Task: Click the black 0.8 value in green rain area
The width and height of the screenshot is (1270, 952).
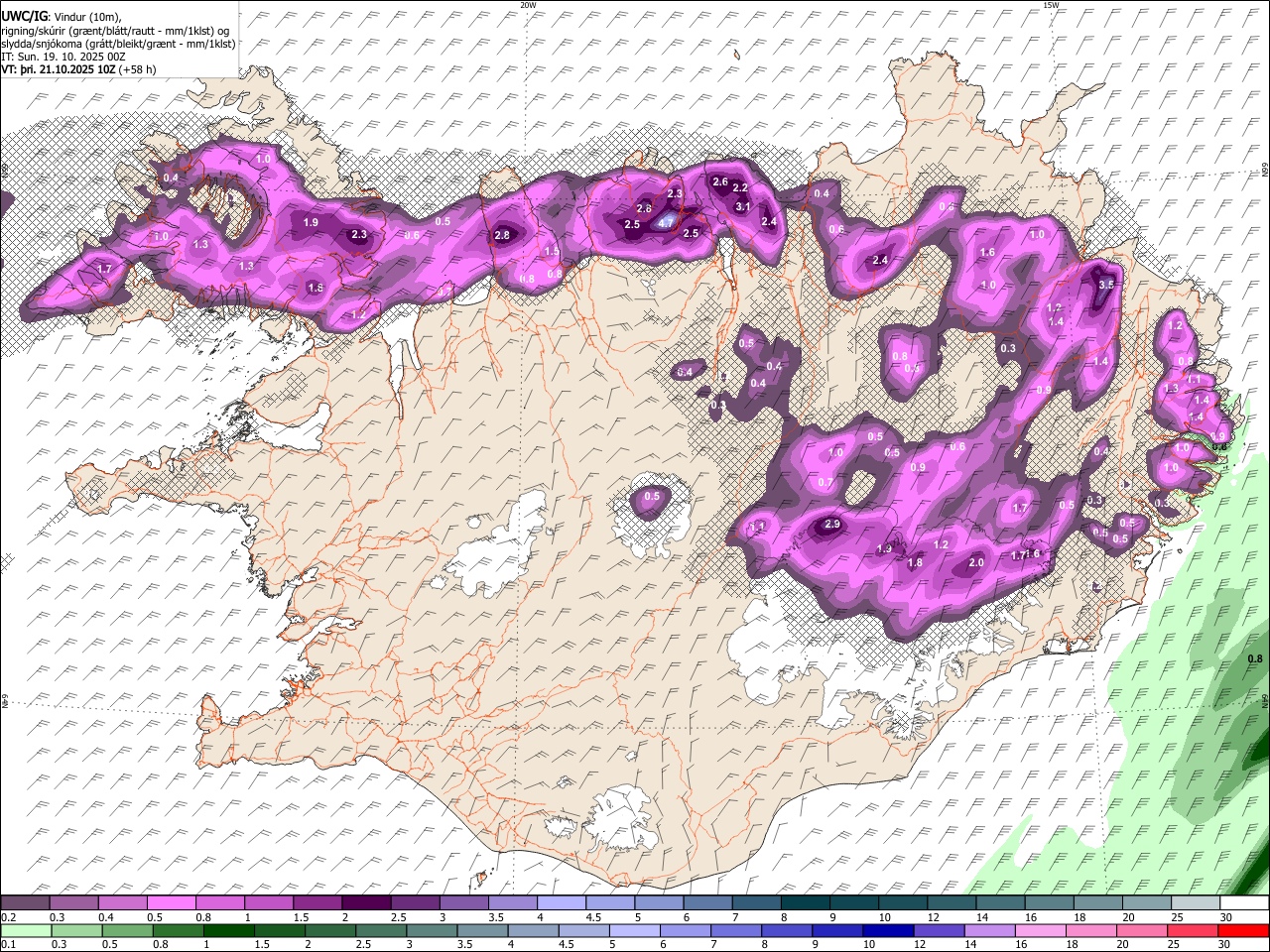Action: pos(1254,658)
